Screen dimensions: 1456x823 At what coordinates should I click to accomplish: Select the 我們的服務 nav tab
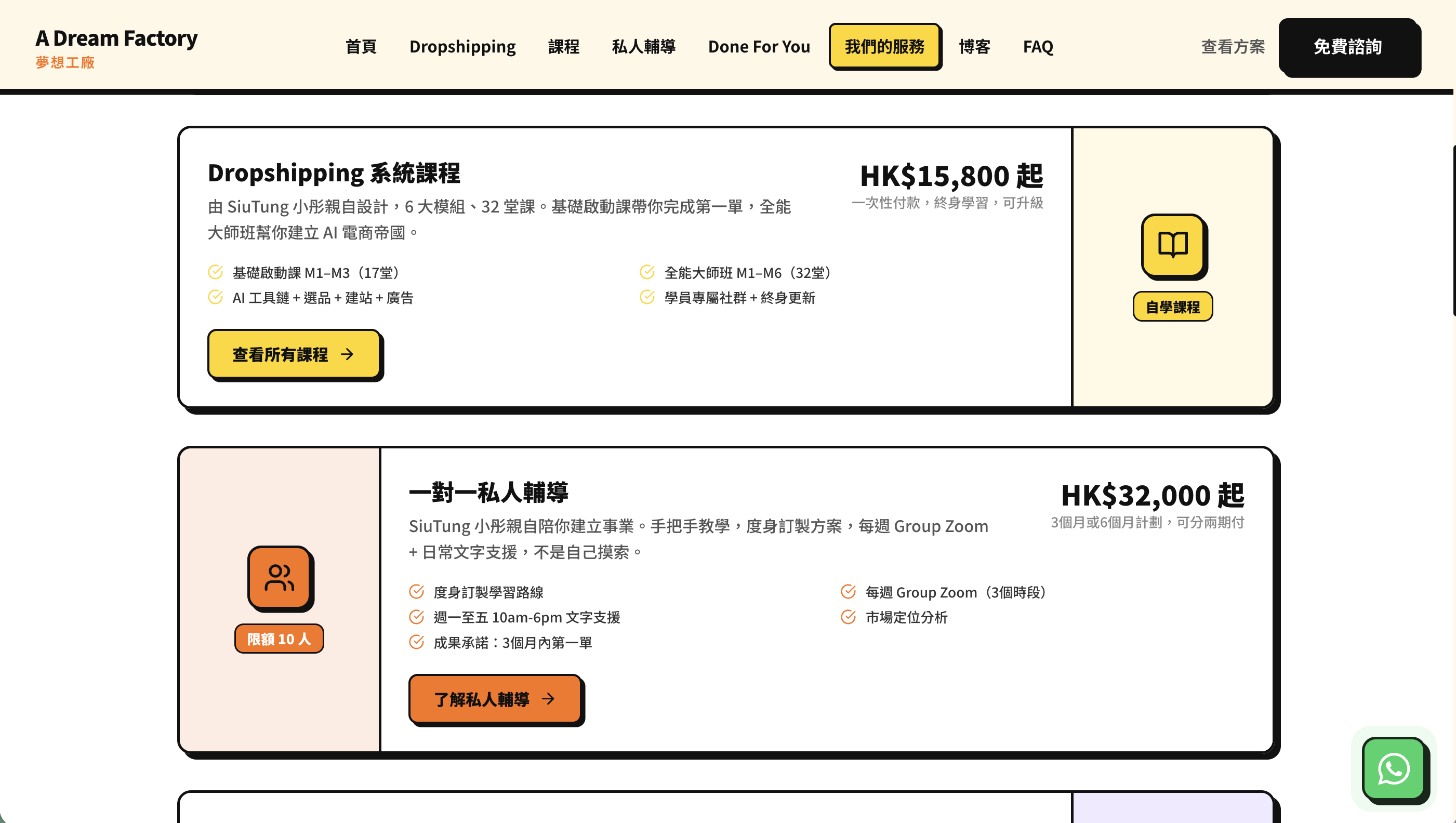(x=884, y=46)
